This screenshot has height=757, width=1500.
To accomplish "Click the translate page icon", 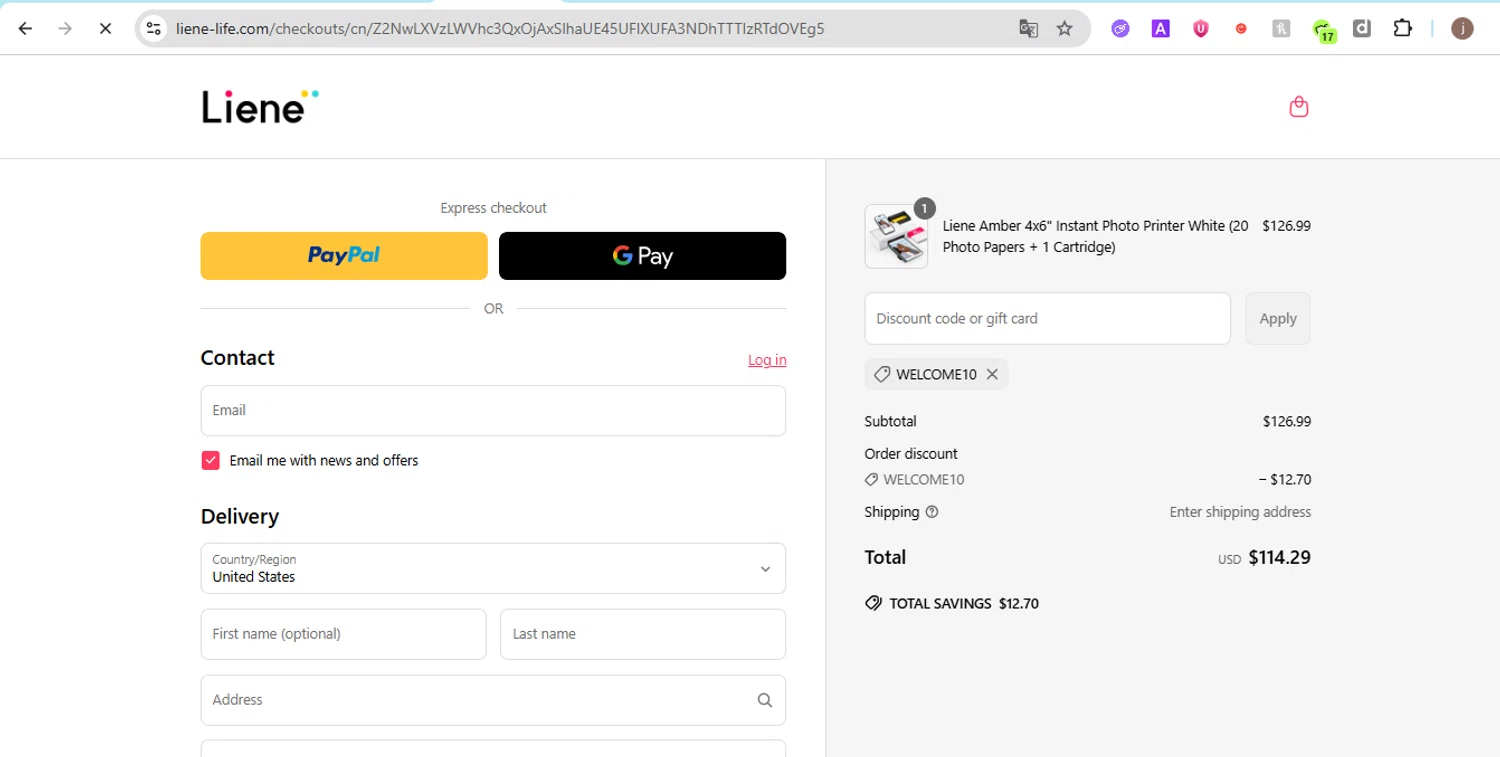I will click(1028, 29).
